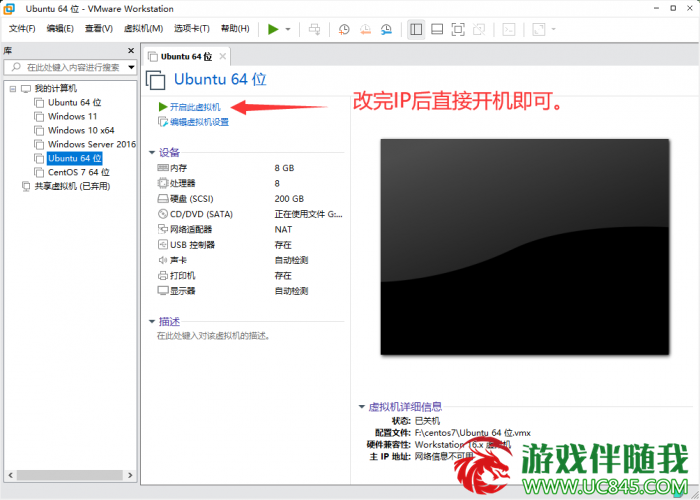Click the green power-on play toolbar button
This screenshot has width=700, height=500.
point(273,29)
